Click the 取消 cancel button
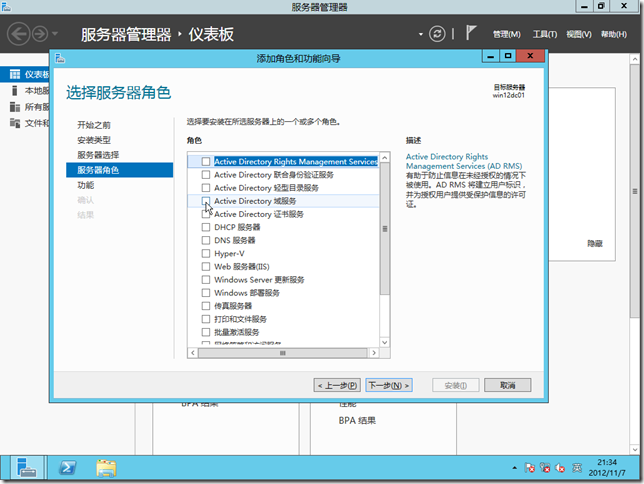The width and height of the screenshot is (644, 484). (x=507, y=385)
